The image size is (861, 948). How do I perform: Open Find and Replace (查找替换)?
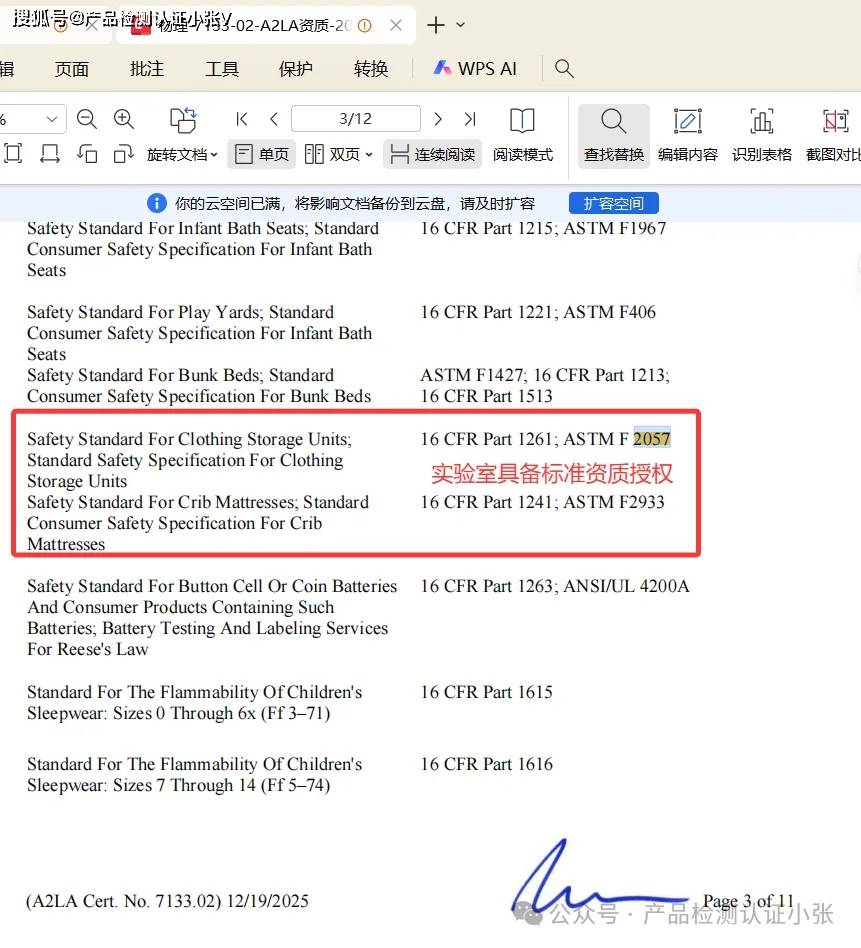(x=613, y=135)
